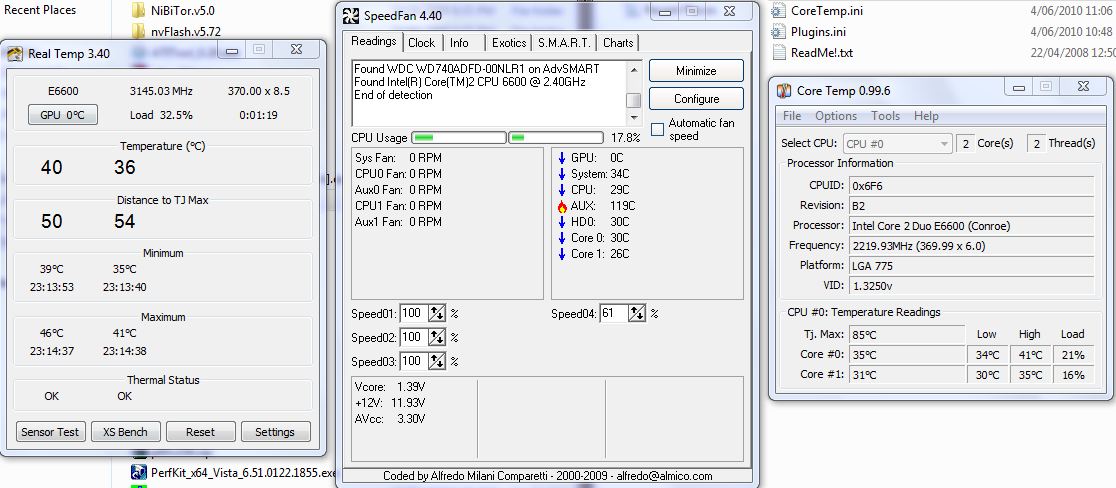Click the ReadMe!.txt file icon
Image resolution: width=1116 pixels, height=488 pixels.
778,53
